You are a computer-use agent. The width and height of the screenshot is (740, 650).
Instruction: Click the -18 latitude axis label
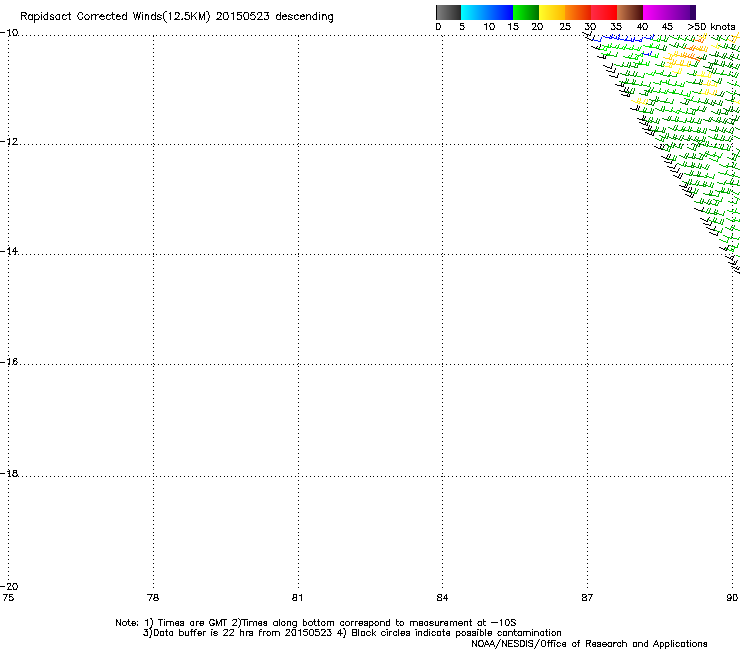(x=9, y=473)
